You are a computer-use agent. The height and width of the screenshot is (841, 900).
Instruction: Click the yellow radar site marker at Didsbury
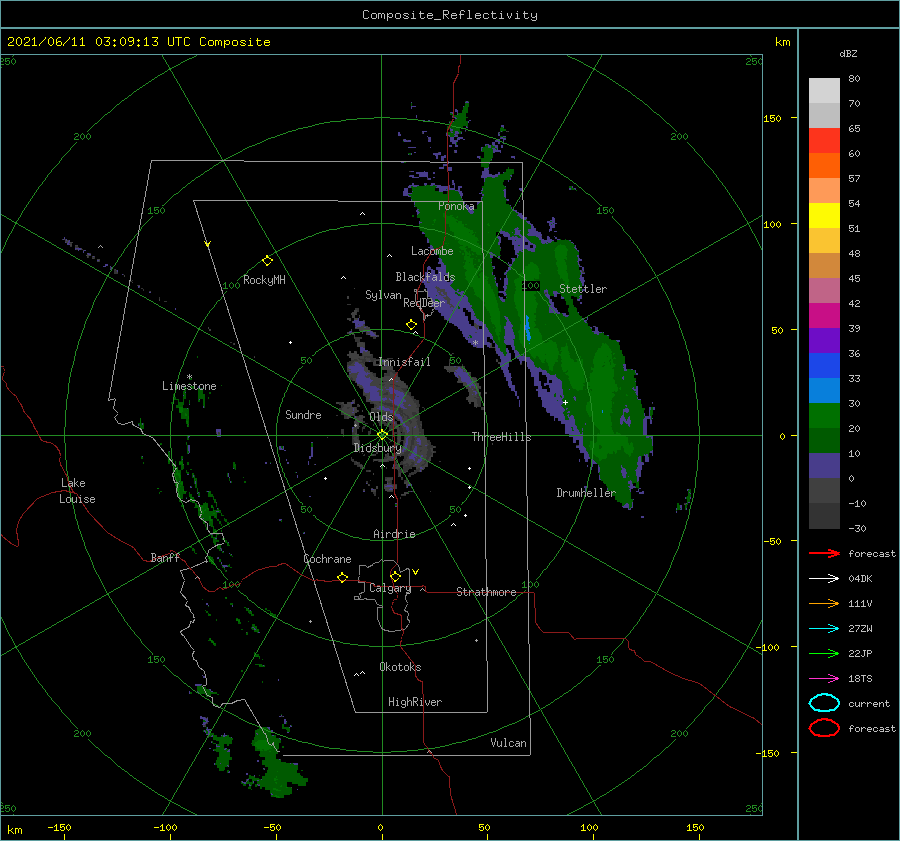click(x=382, y=435)
